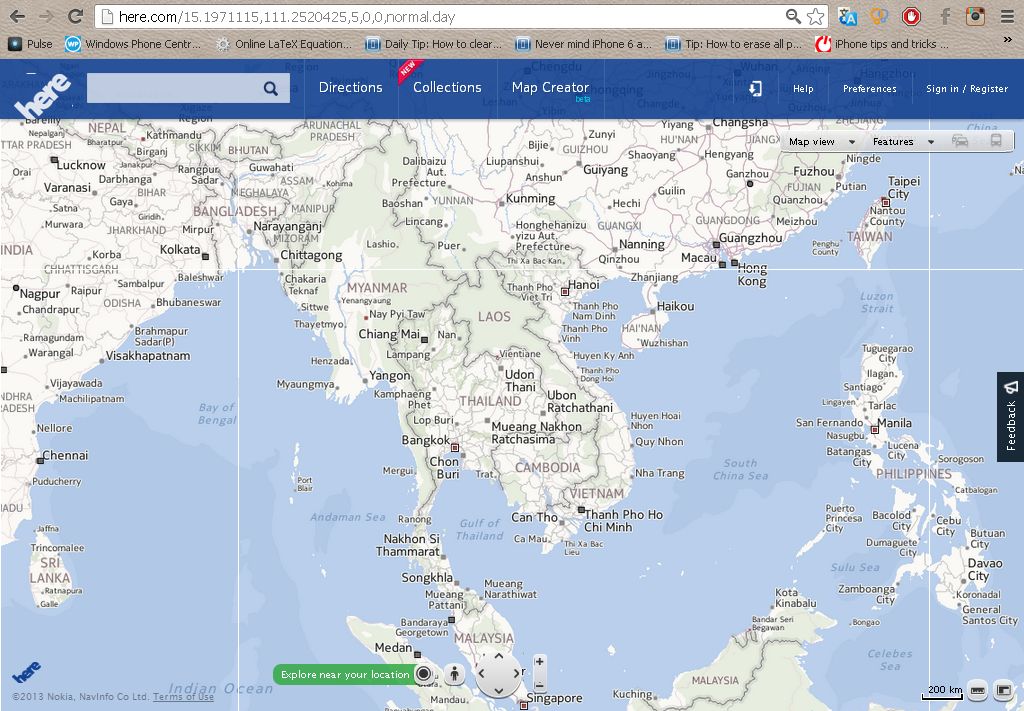Expand the Features dropdown

(x=903, y=142)
